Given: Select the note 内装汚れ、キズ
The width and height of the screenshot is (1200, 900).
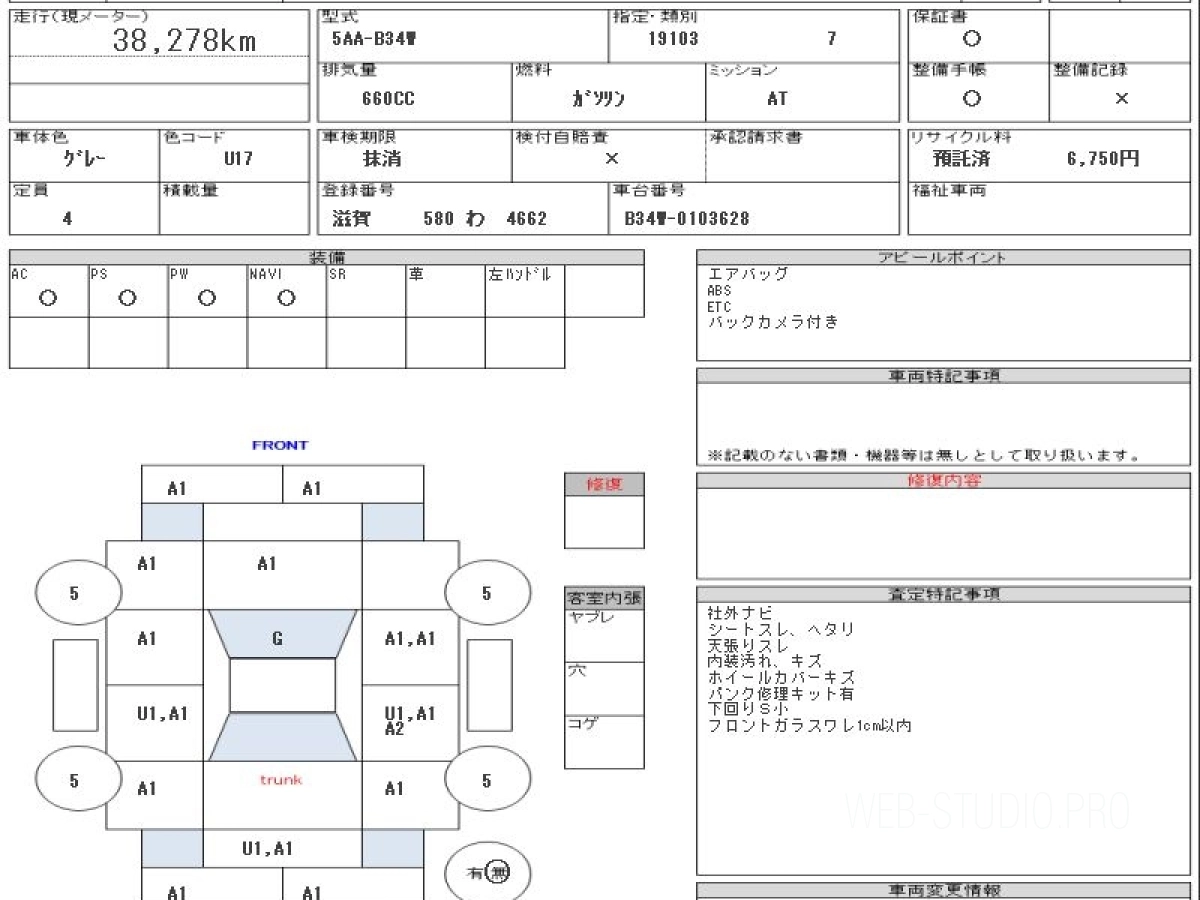Looking at the screenshot, I should pos(765,661).
